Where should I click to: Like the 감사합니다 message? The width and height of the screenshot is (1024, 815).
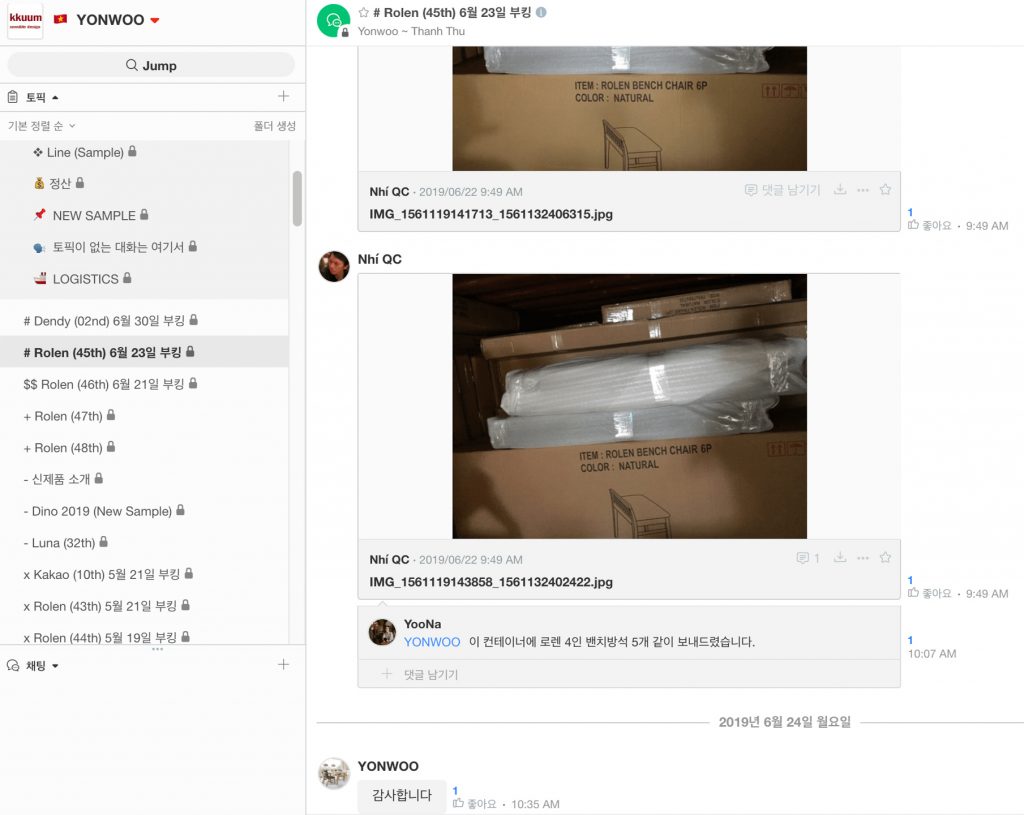click(x=475, y=803)
